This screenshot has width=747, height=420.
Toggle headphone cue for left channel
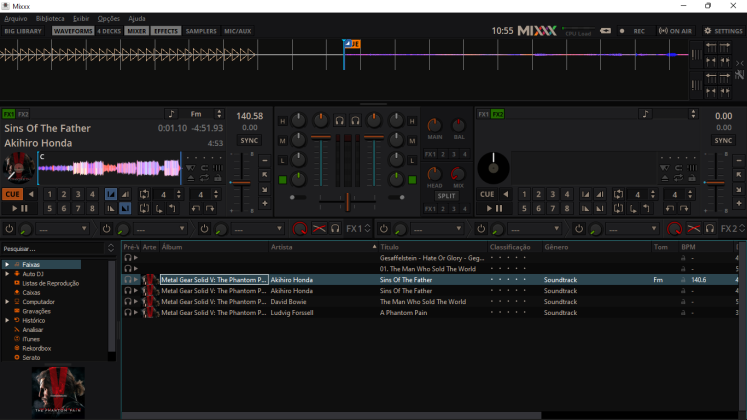click(339, 121)
